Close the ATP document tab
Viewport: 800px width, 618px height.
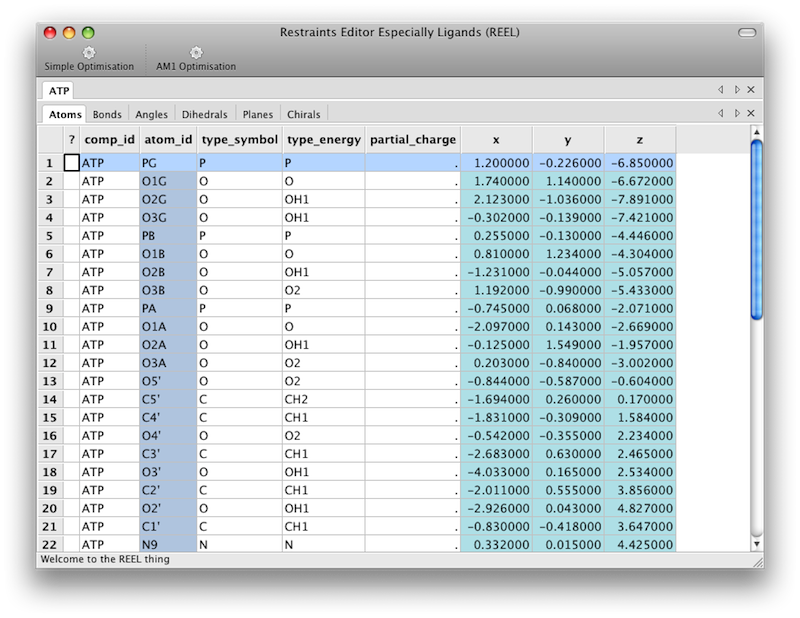coord(751,90)
